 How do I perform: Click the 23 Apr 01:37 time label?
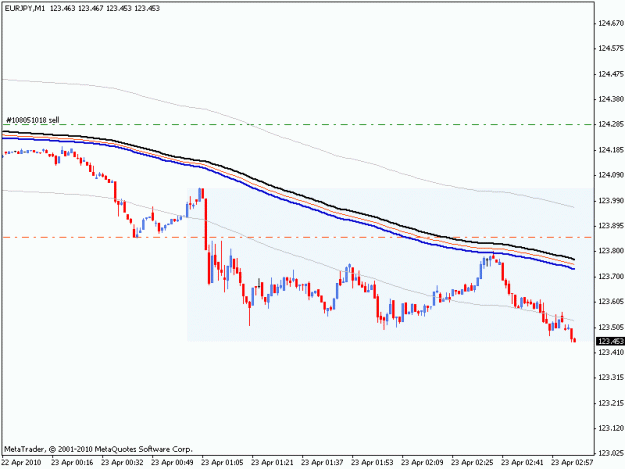coord(322,463)
